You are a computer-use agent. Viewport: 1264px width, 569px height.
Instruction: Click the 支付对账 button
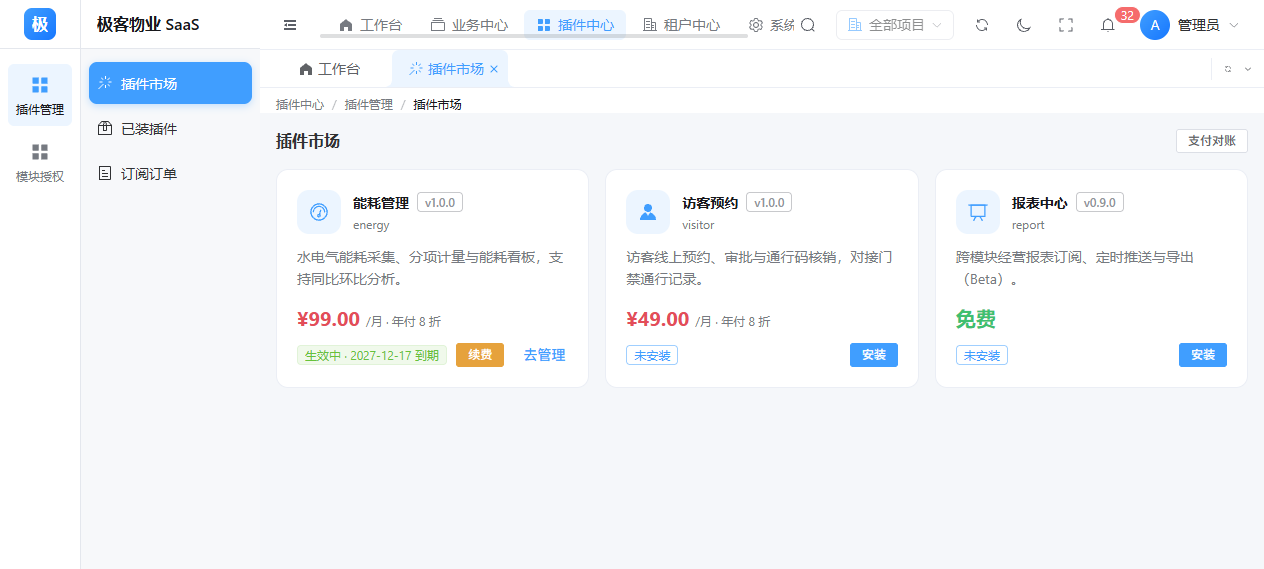point(1212,141)
